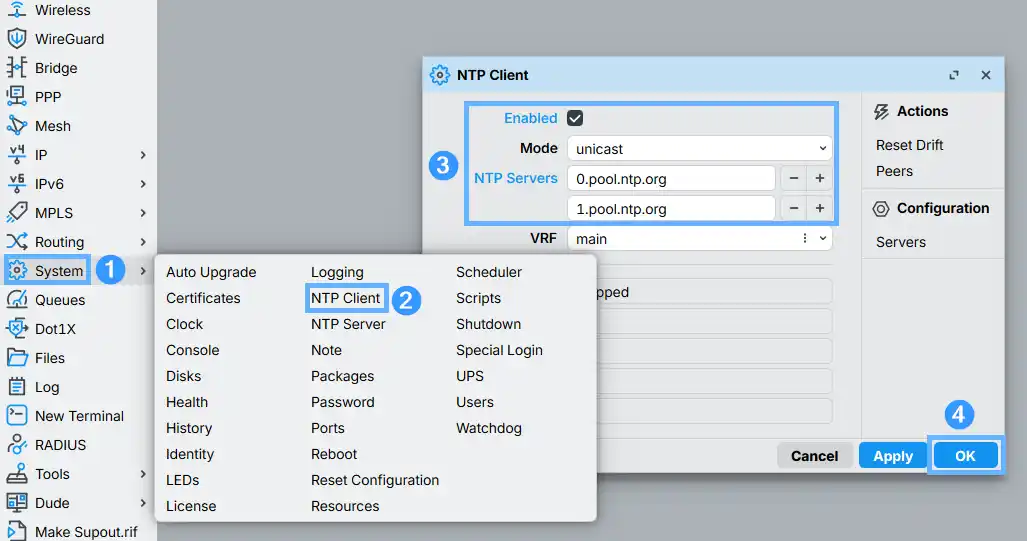Viewport: 1027px width, 541px height.
Task: Click the VRF three-dot options button
Action: (804, 238)
